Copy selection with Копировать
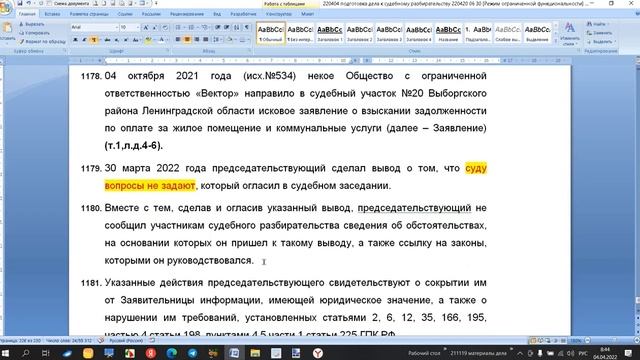The height and width of the screenshot is (360, 640). [34, 33]
